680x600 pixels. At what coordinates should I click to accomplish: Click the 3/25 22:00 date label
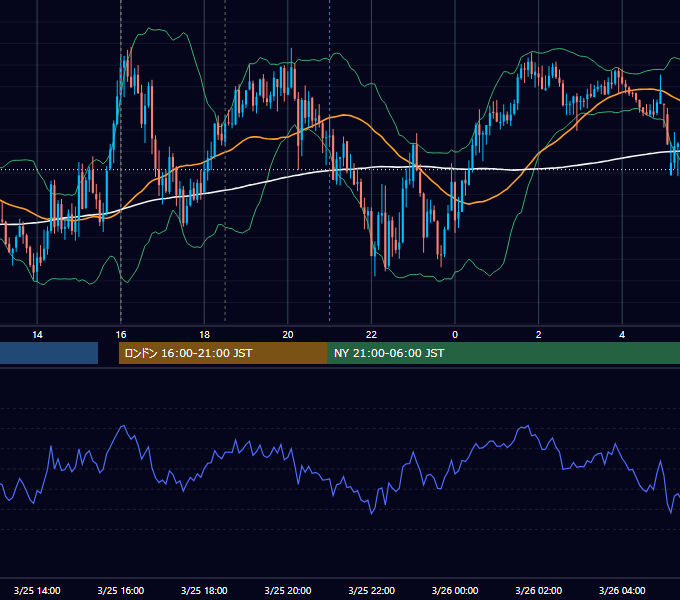[x=372, y=590]
